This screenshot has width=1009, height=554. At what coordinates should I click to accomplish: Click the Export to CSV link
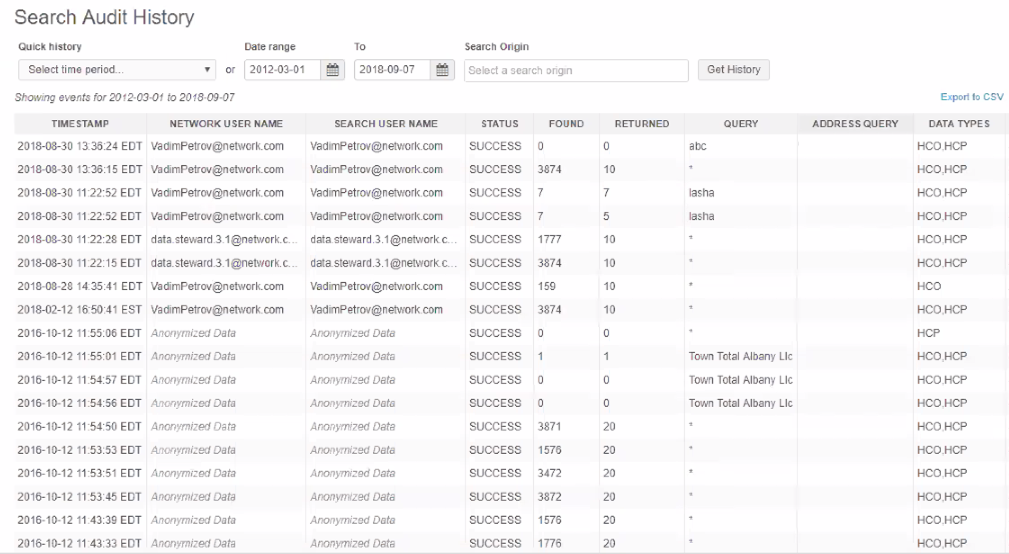coord(971,97)
